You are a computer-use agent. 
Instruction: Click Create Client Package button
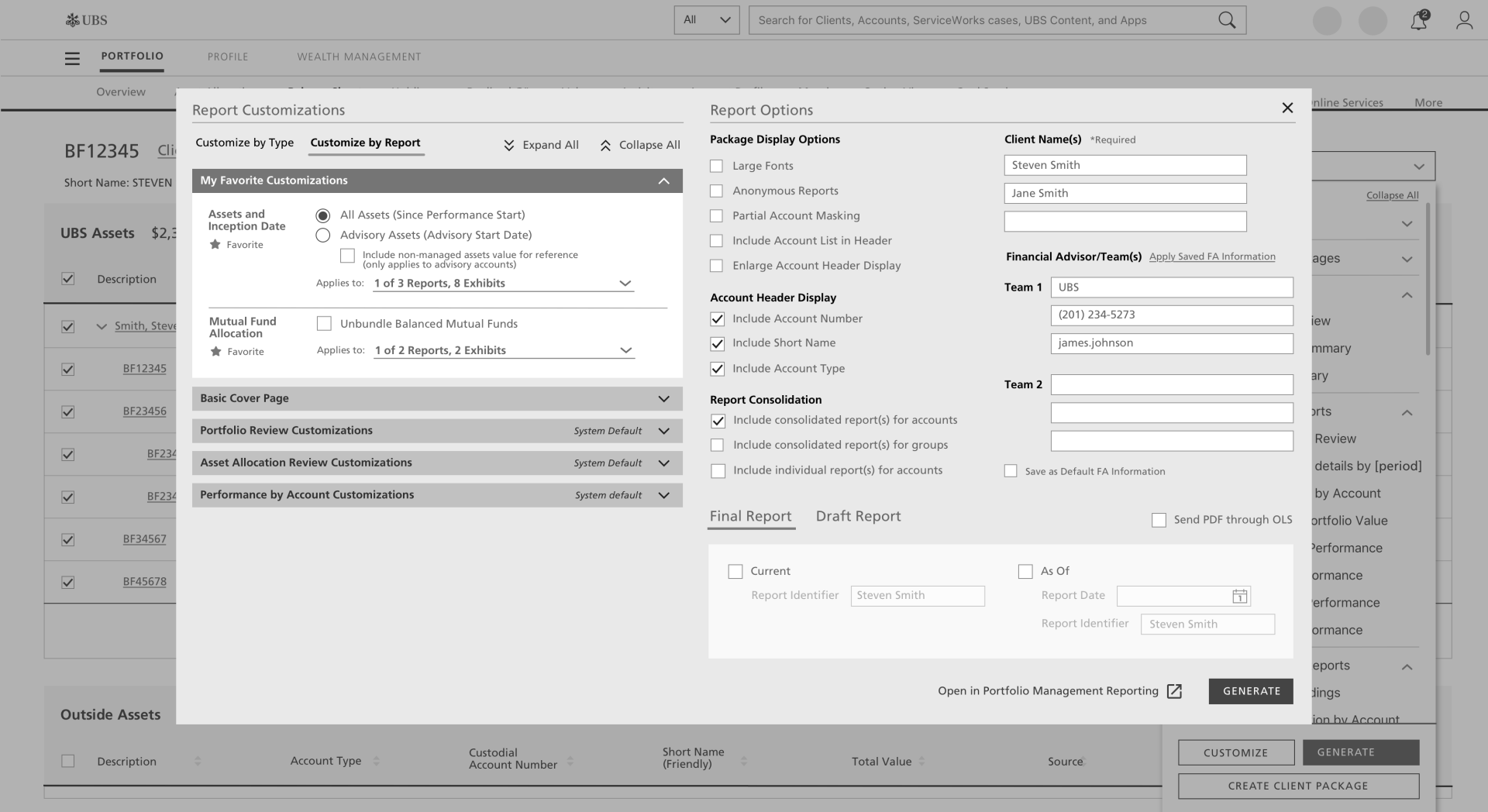tap(1298, 786)
